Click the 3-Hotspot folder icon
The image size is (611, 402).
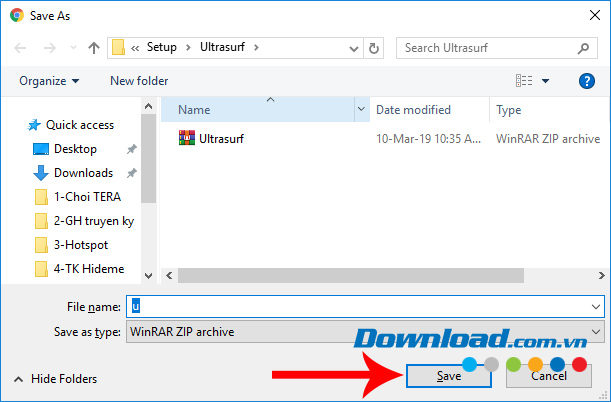point(41,245)
